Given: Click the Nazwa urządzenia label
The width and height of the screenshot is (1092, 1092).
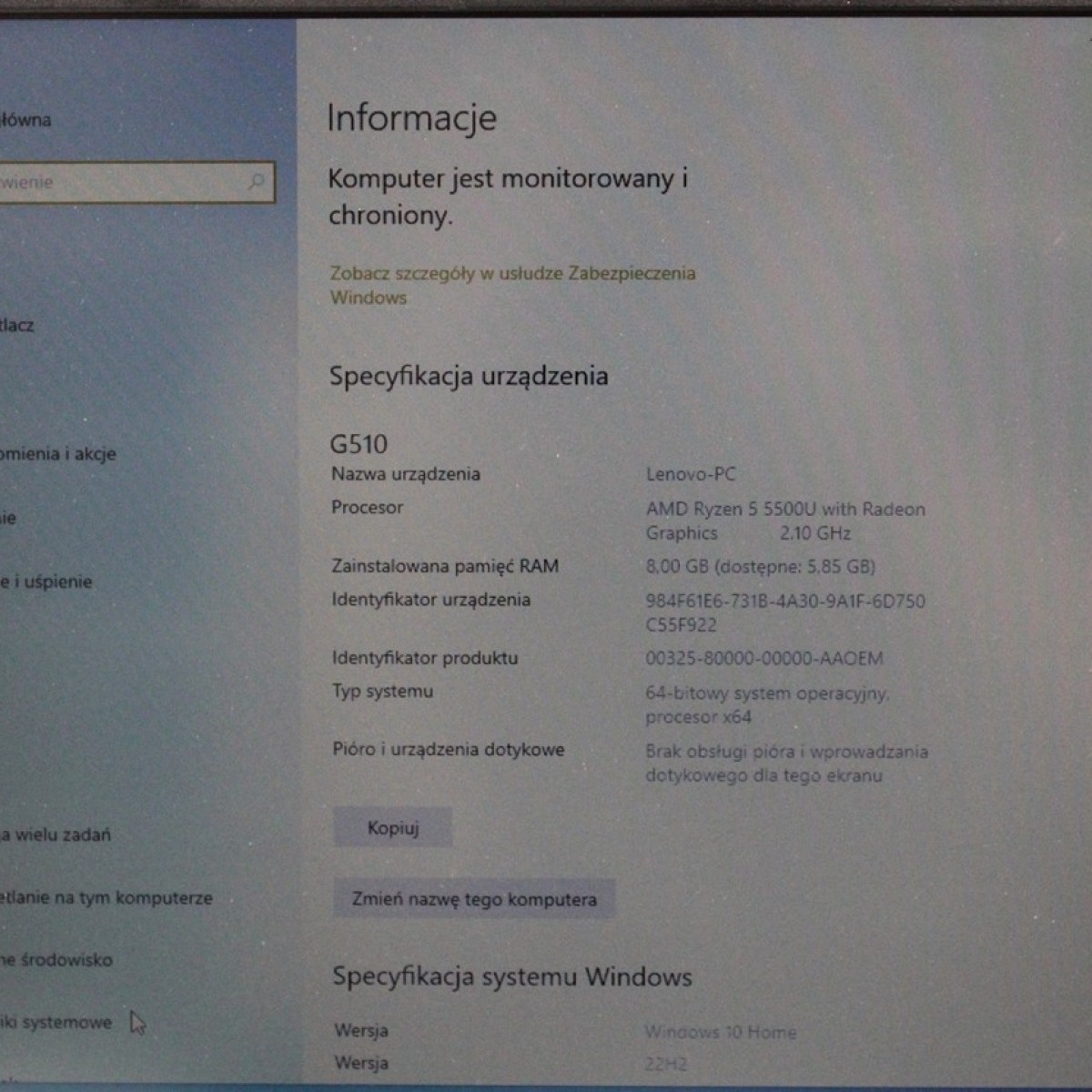Looking at the screenshot, I should coord(406,473).
